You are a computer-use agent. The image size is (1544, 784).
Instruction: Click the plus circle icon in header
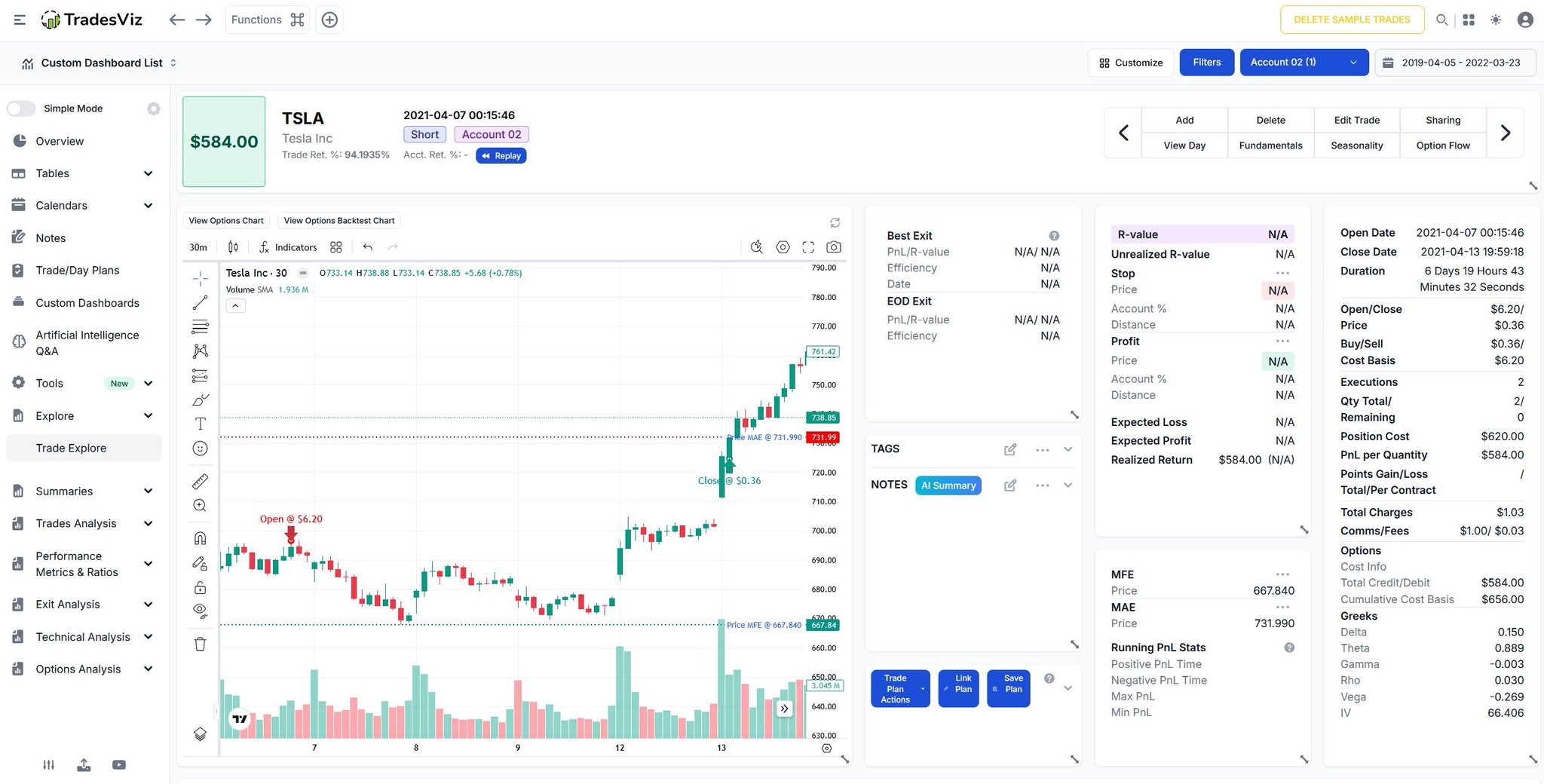(329, 20)
